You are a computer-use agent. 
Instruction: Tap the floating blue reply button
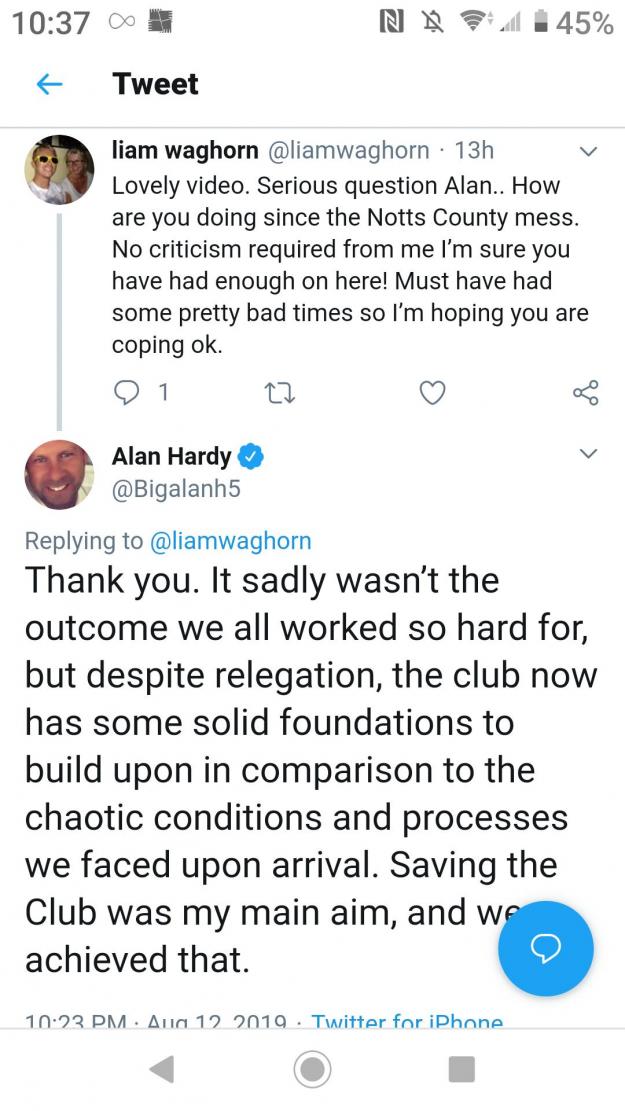pos(546,949)
